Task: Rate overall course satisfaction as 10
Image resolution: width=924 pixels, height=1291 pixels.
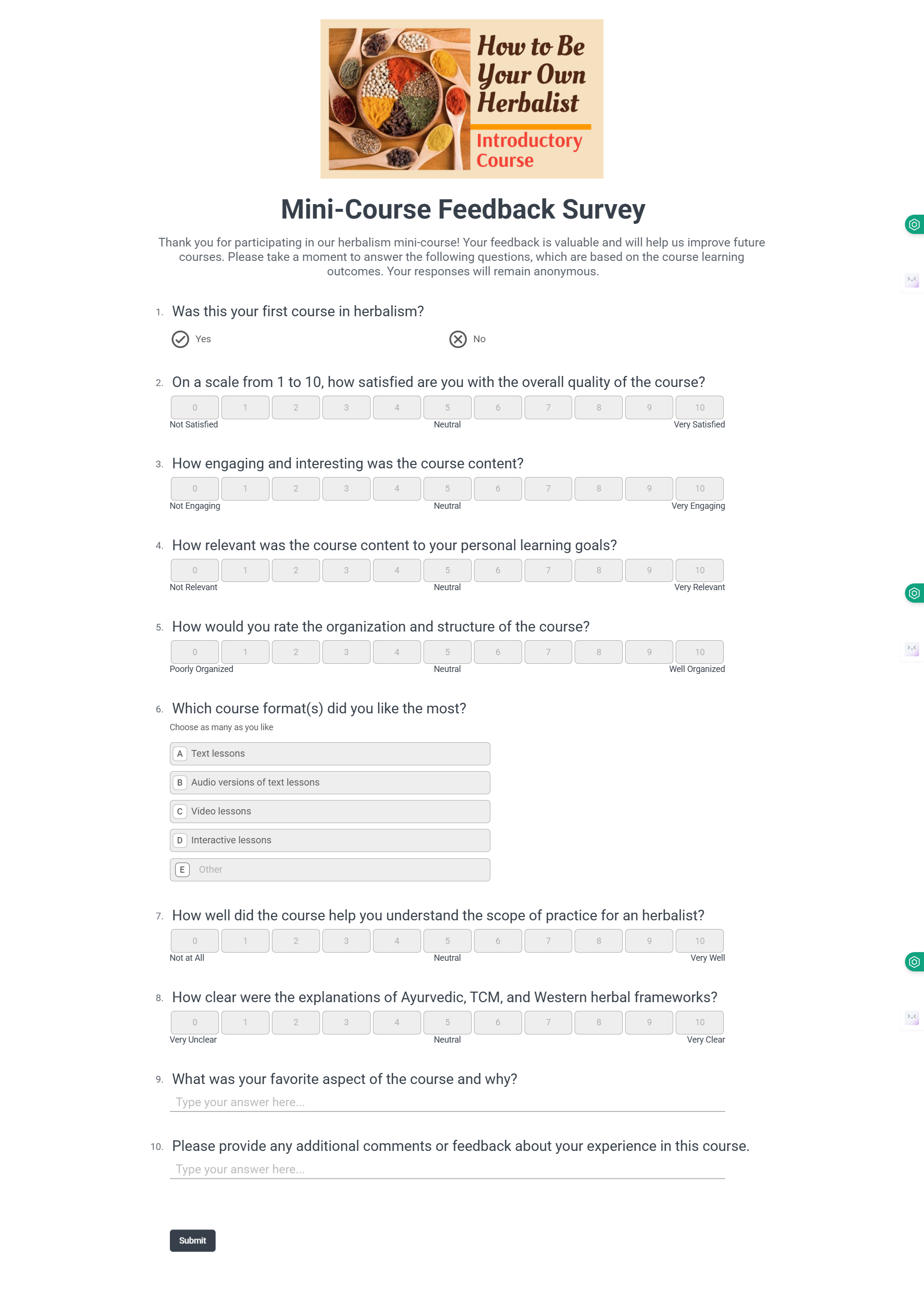Action: coord(699,407)
